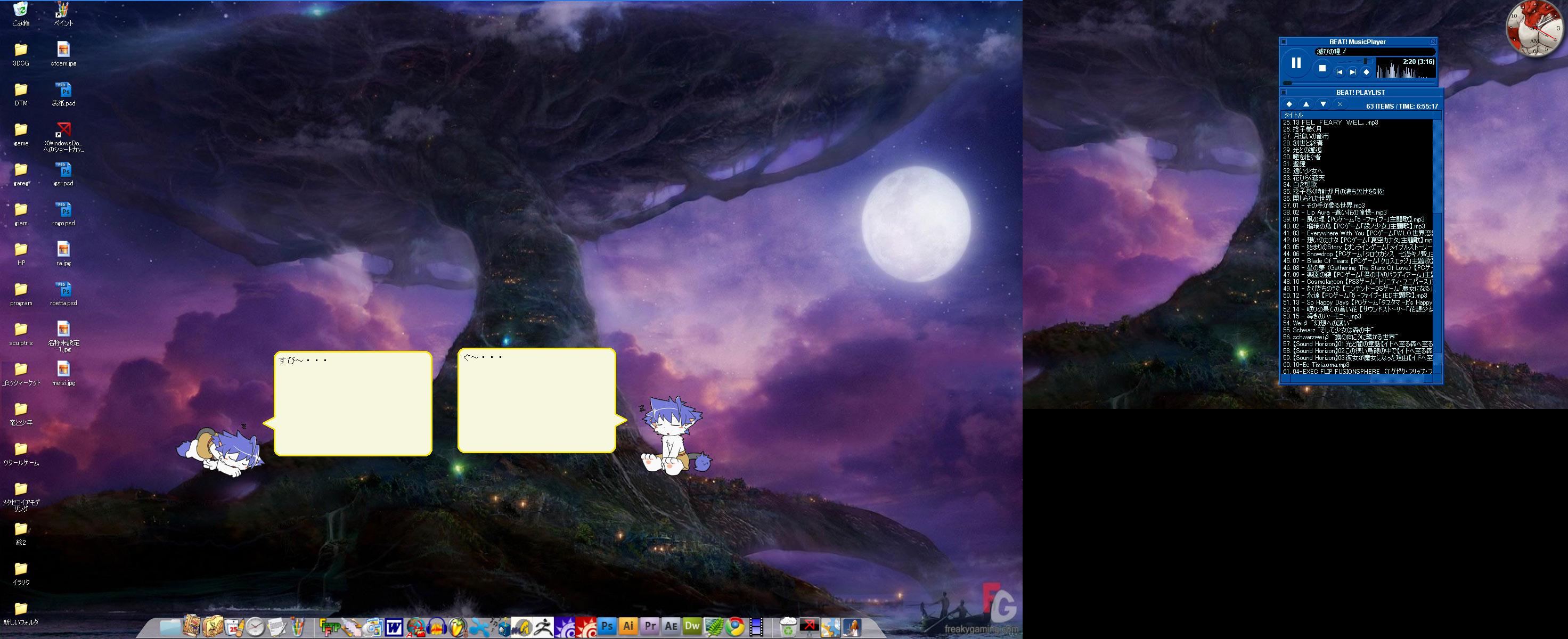Move playlist item up with triangle button
The width and height of the screenshot is (1568, 639).
click(1305, 104)
